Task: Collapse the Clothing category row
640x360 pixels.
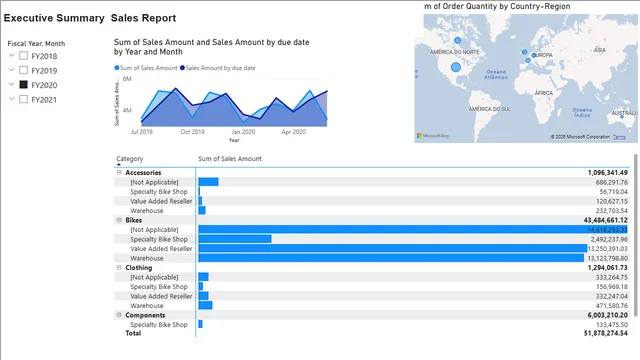Action: 119,268
